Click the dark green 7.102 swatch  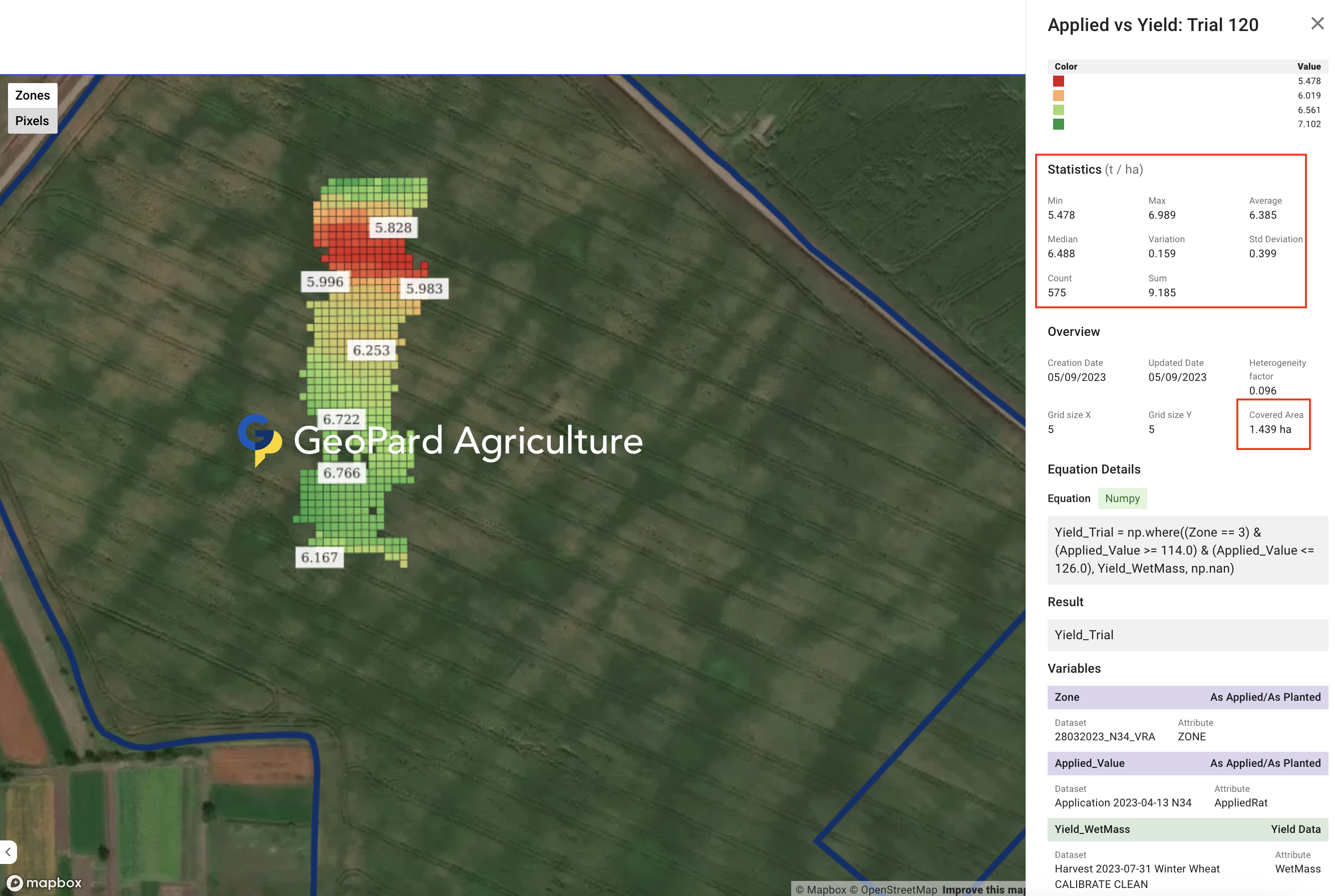click(1059, 124)
